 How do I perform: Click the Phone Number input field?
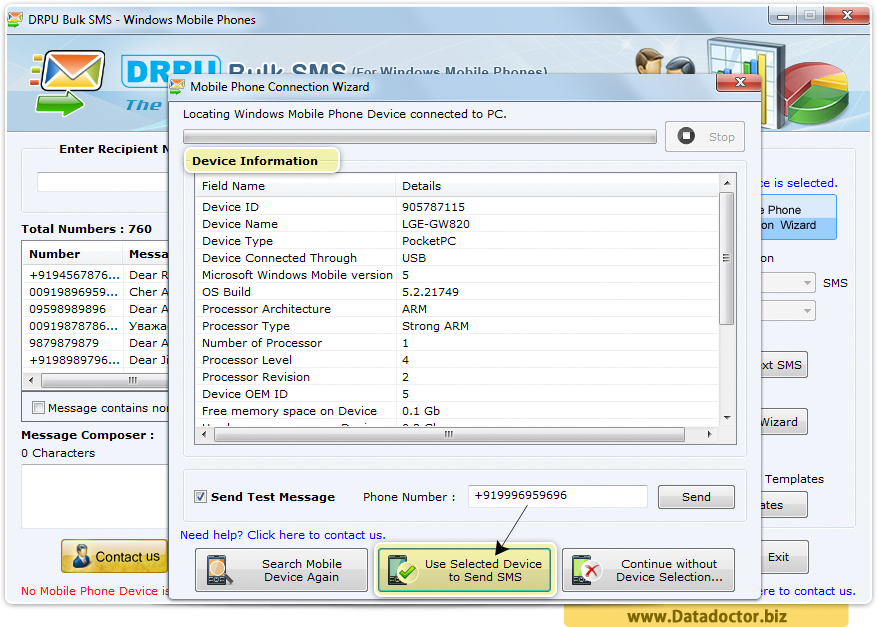pos(558,496)
